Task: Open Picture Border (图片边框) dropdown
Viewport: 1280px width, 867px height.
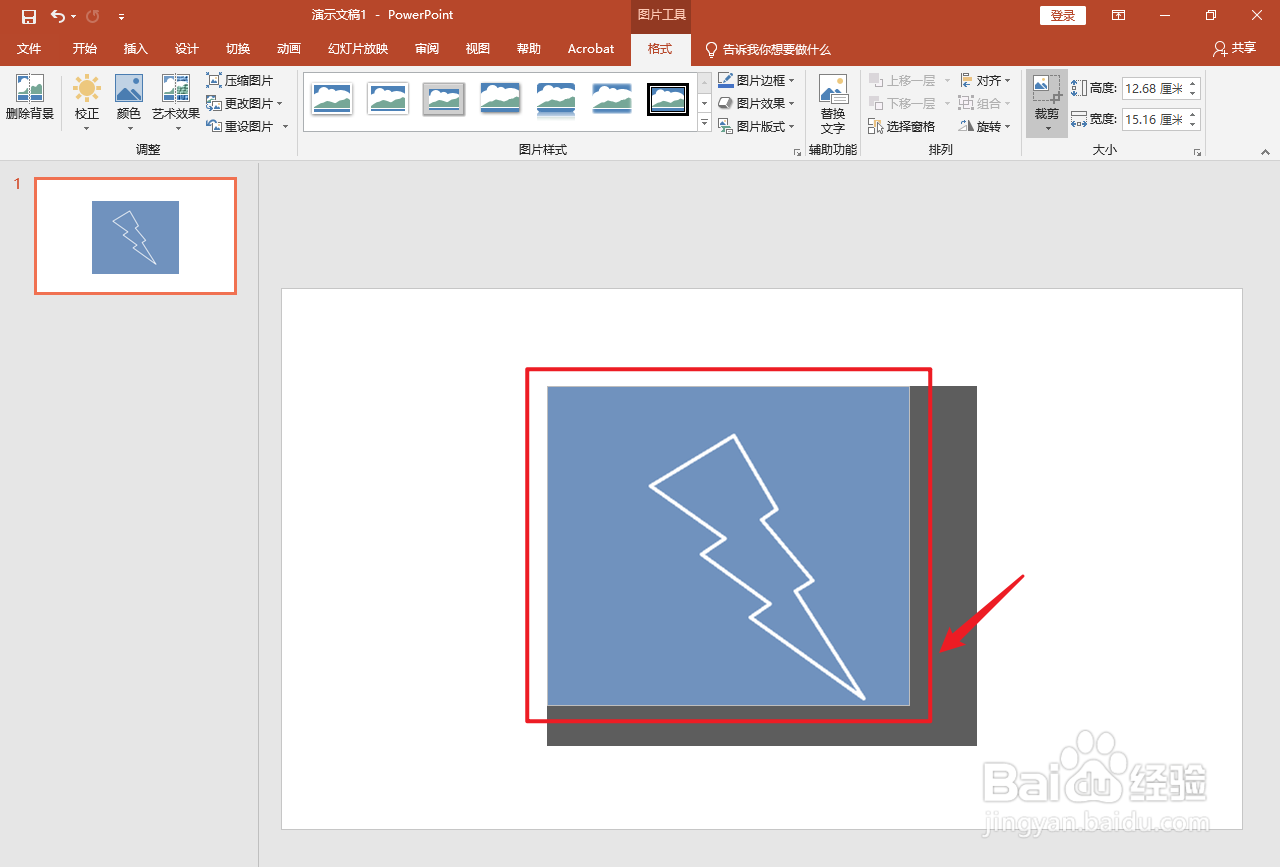Action: click(756, 80)
